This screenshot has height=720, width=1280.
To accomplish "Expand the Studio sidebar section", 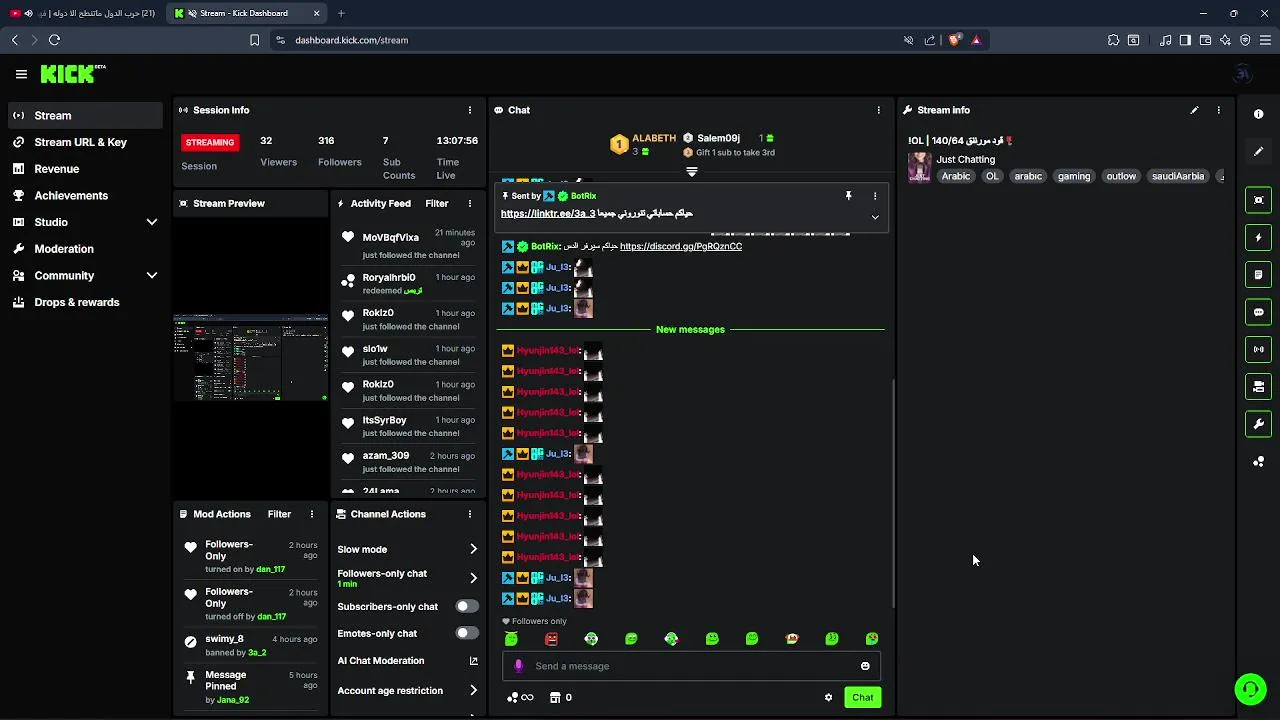I will pos(86,222).
